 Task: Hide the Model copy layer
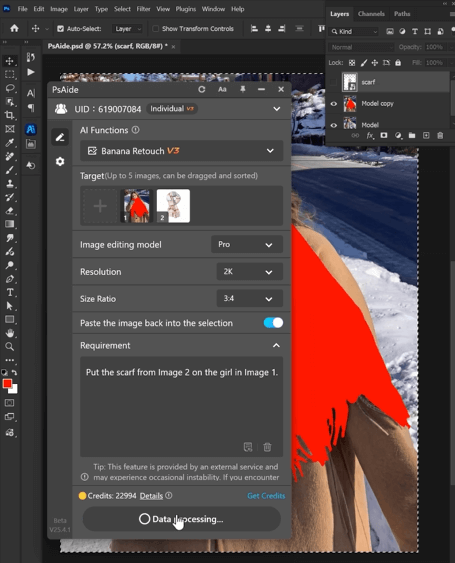[334, 104]
